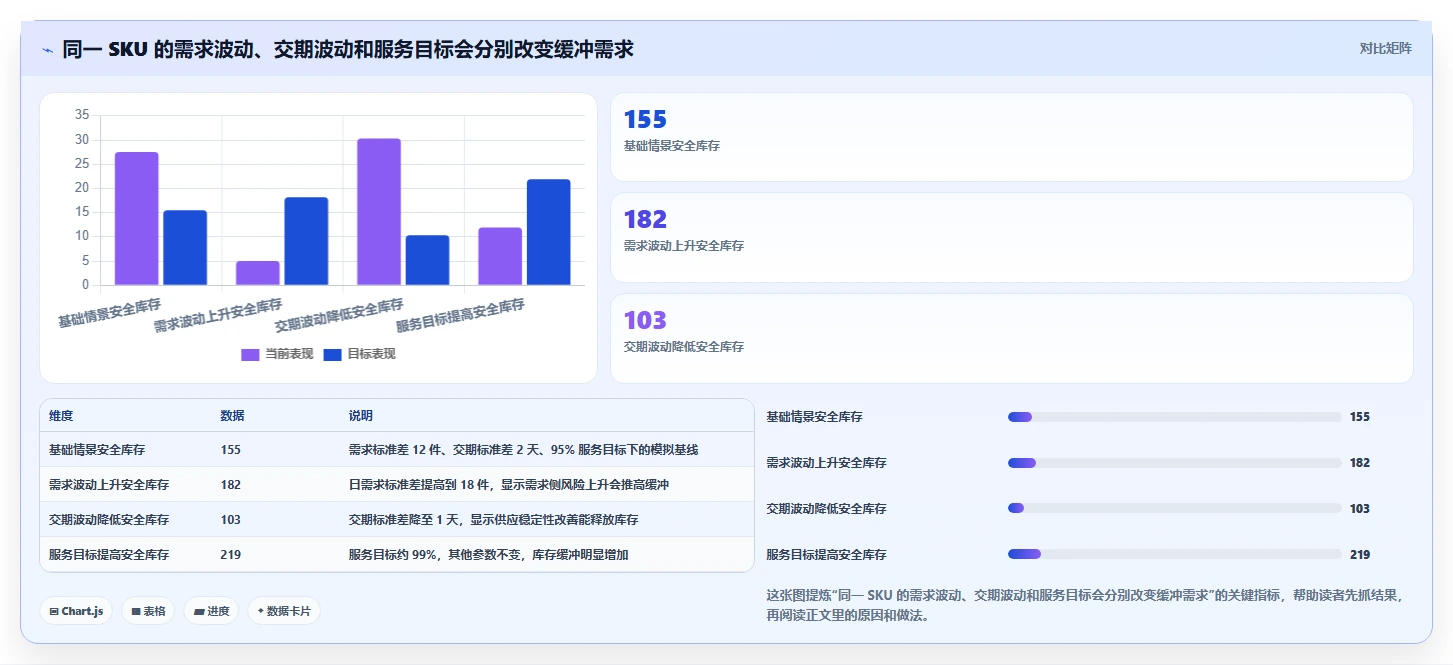
Task: Select the 基础情景安全库存 table row name
Action: pyautogui.click(x=97, y=450)
